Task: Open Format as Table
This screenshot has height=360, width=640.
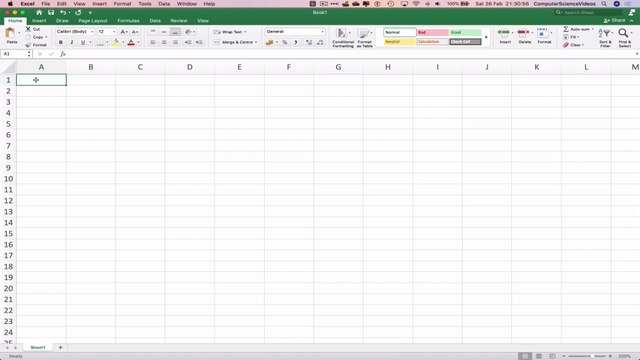Action: coord(364,38)
